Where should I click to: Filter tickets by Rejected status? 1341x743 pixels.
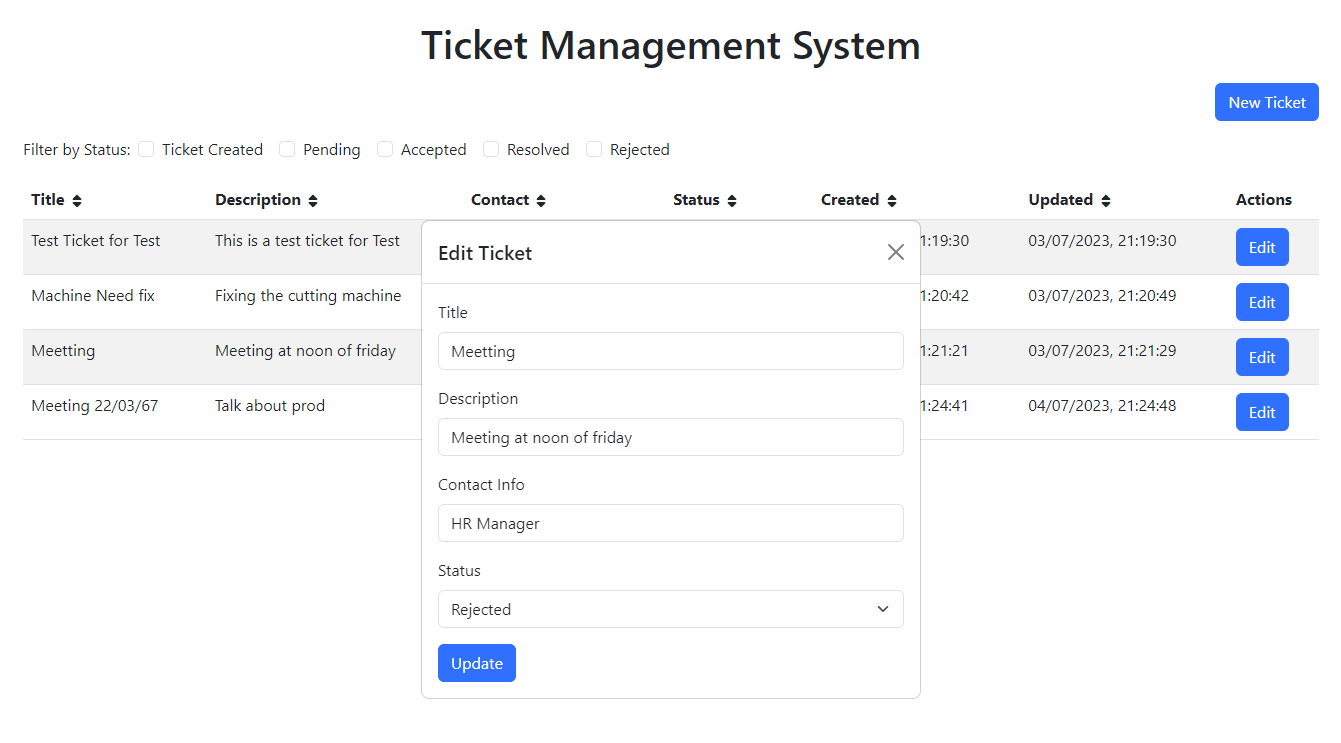pyautogui.click(x=594, y=149)
